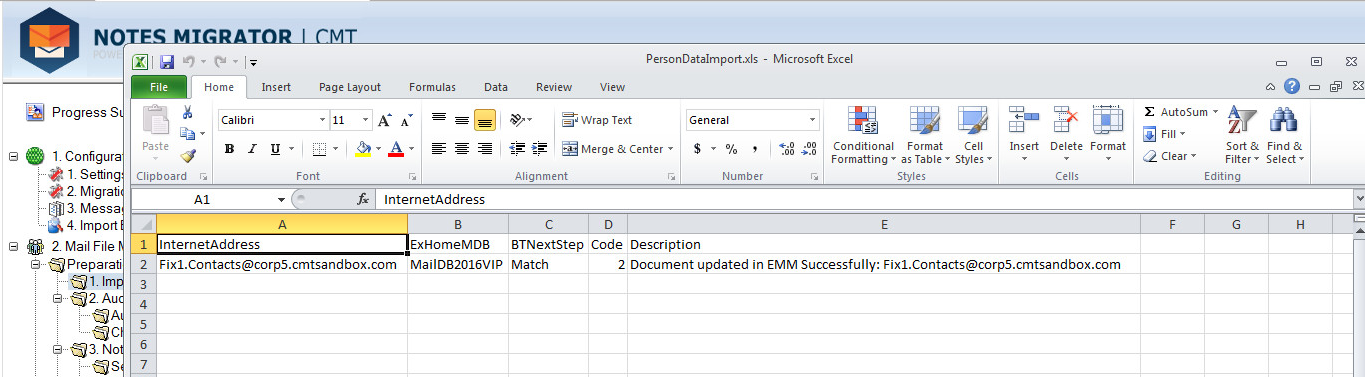Viewport: 1365px width, 377px height.
Task: Open the General number format dropdown
Action: tap(752, 120)
